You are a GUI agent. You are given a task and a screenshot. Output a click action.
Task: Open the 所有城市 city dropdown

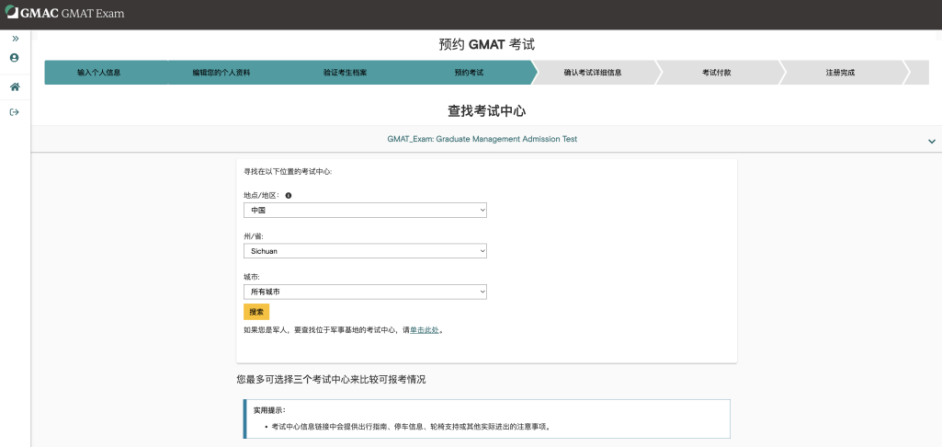[x=365, y=291]
